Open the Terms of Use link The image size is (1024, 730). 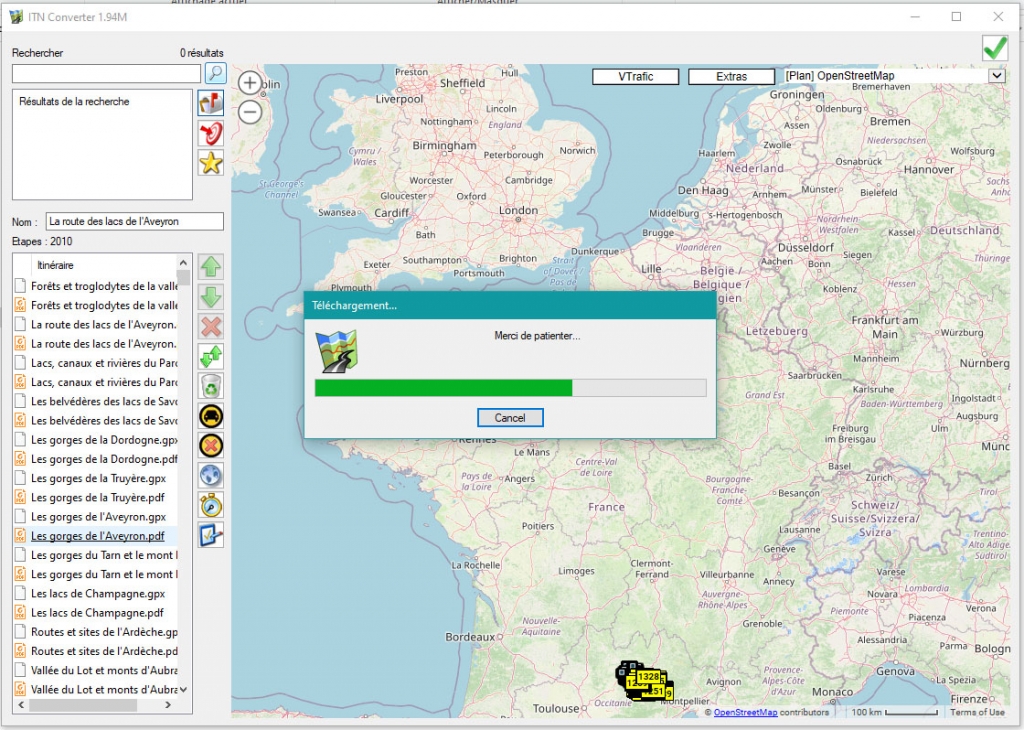pos(978,712)
